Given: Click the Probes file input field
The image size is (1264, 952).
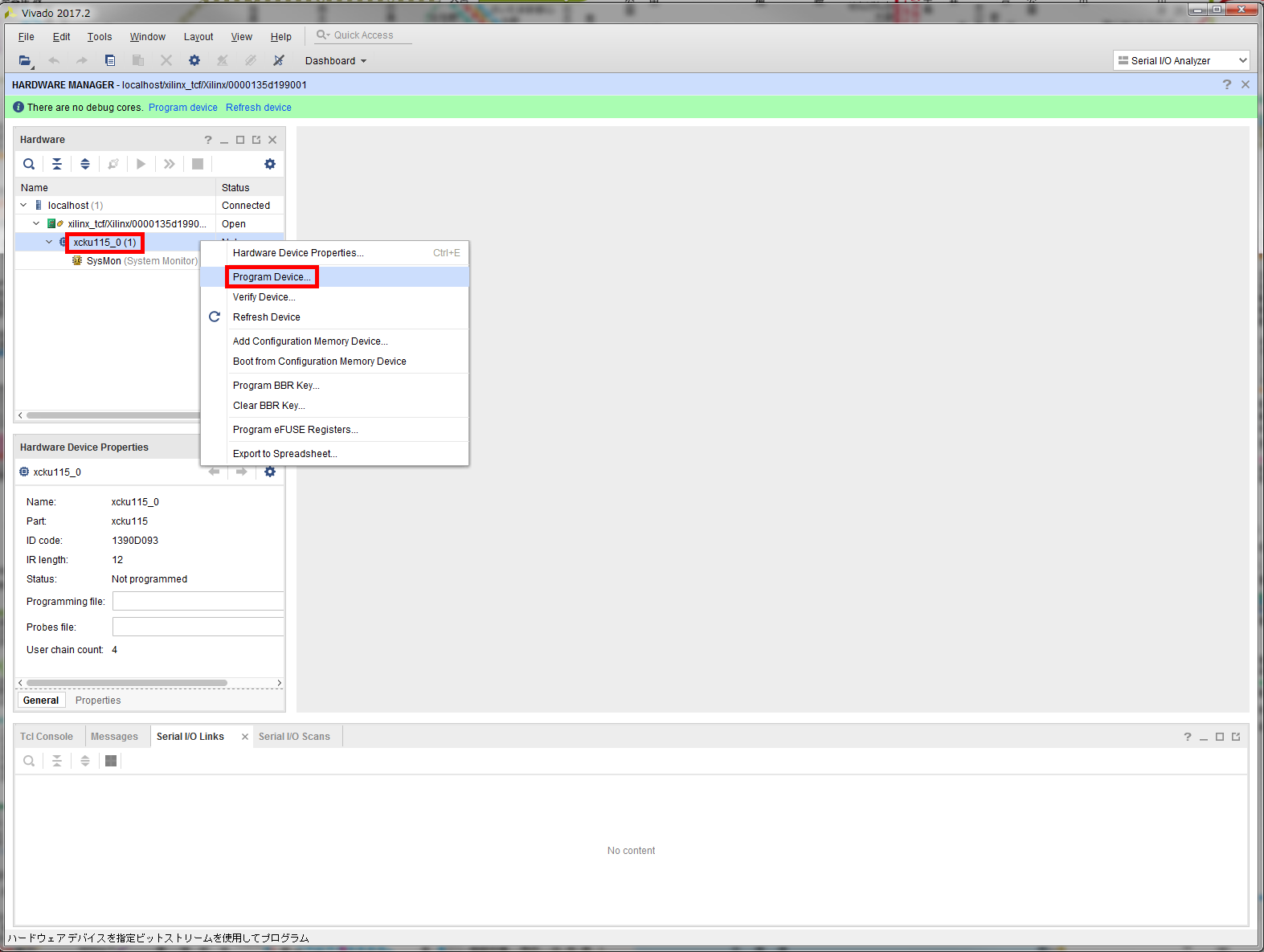Looking at the screenshot, I should pyautogui.click(x=198, y=627).
